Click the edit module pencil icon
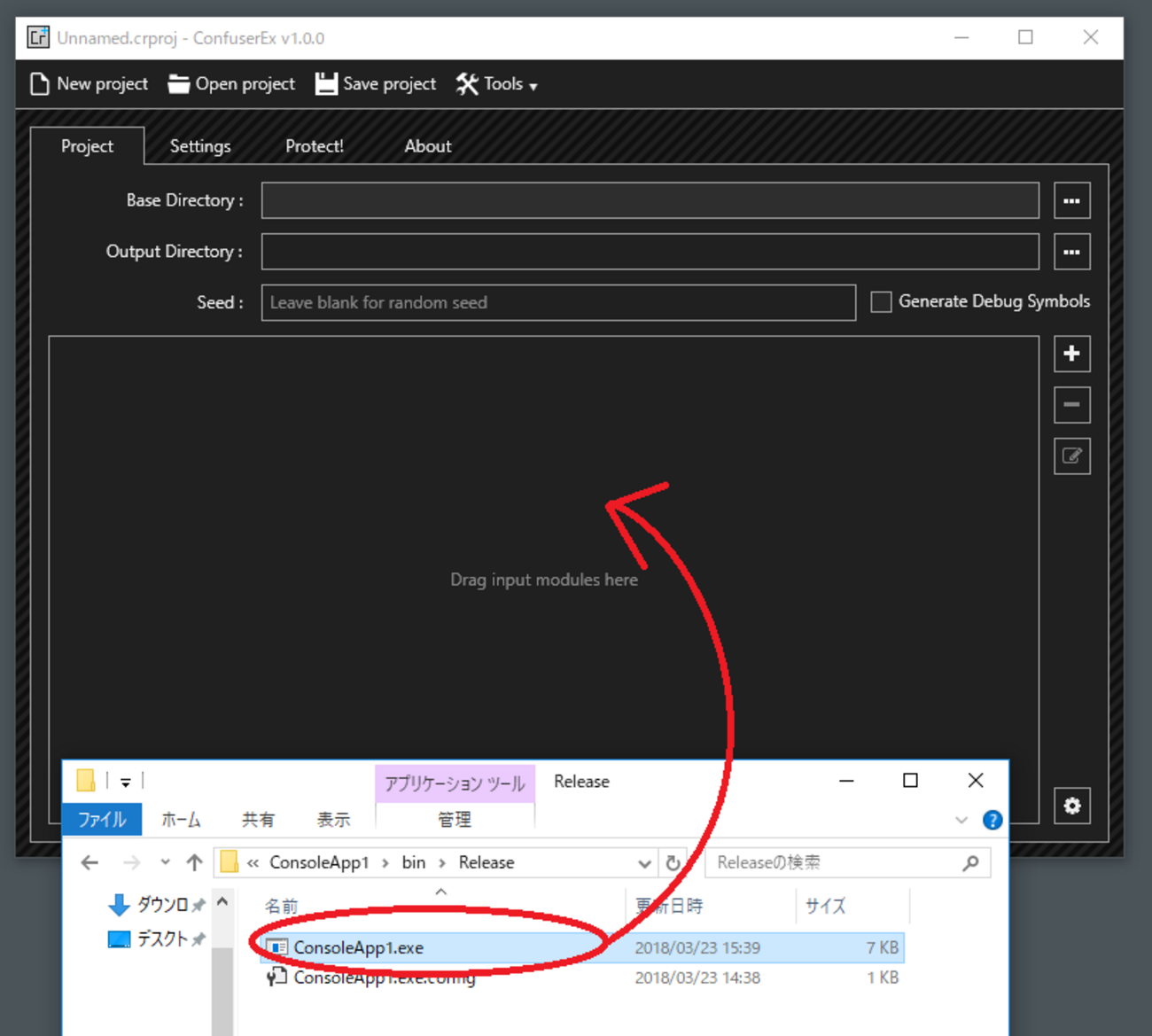 pyautogui.click(x=1071, y=456)
